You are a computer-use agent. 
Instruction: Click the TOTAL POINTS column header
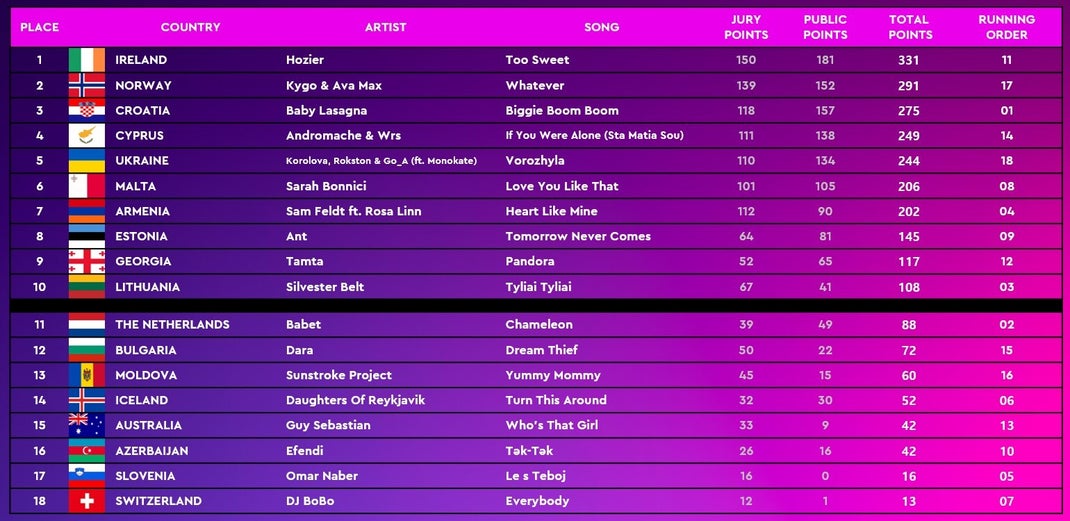click(910, 27)
